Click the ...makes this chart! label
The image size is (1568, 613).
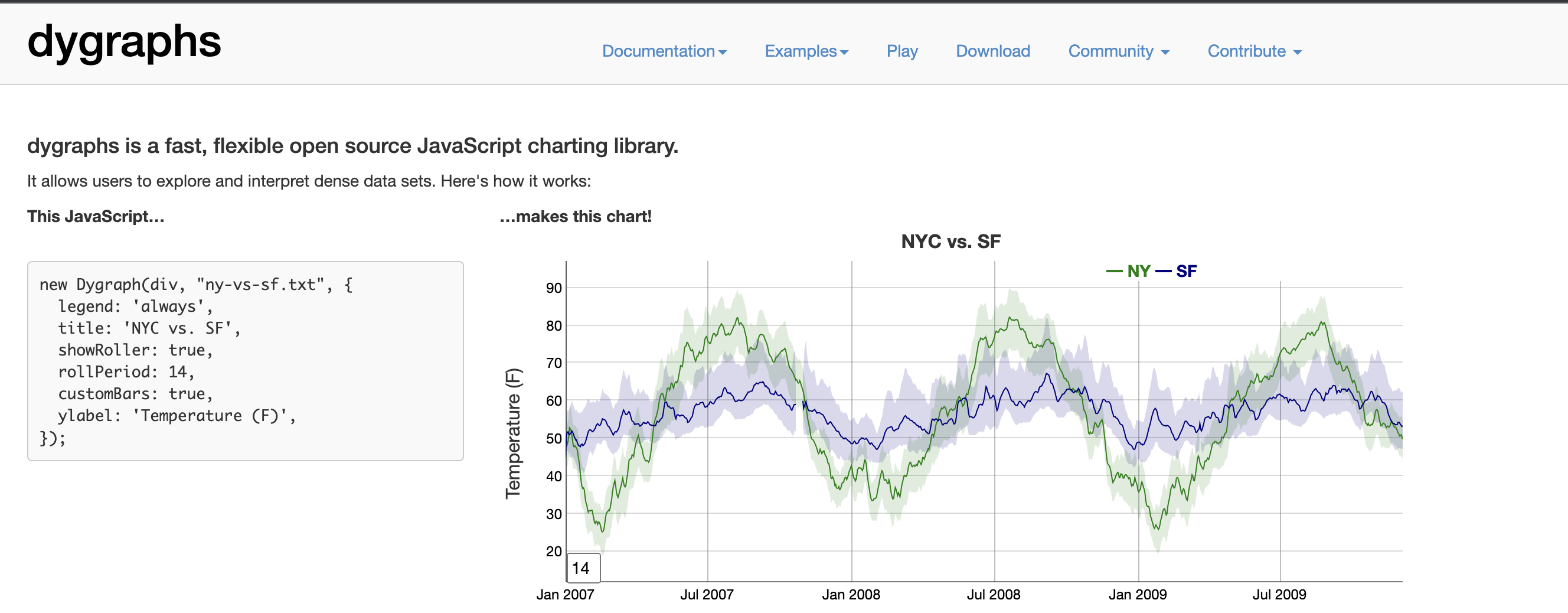[x=575, y=216]
